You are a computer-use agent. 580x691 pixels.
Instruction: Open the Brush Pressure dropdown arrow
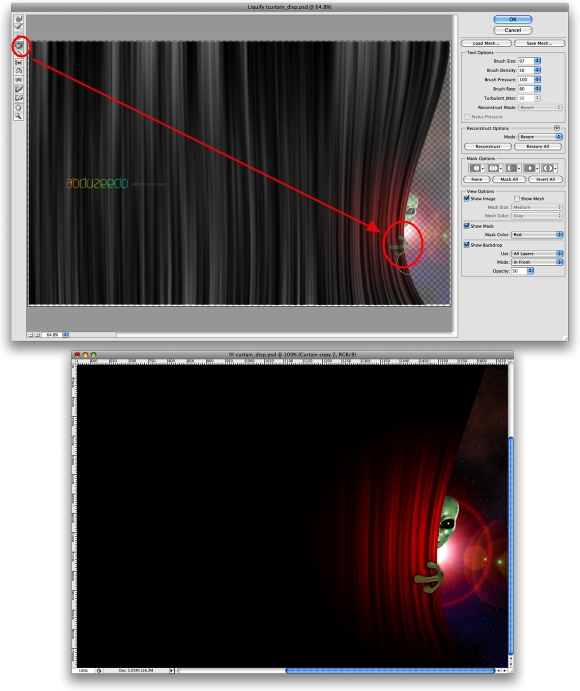click(537, 79)
